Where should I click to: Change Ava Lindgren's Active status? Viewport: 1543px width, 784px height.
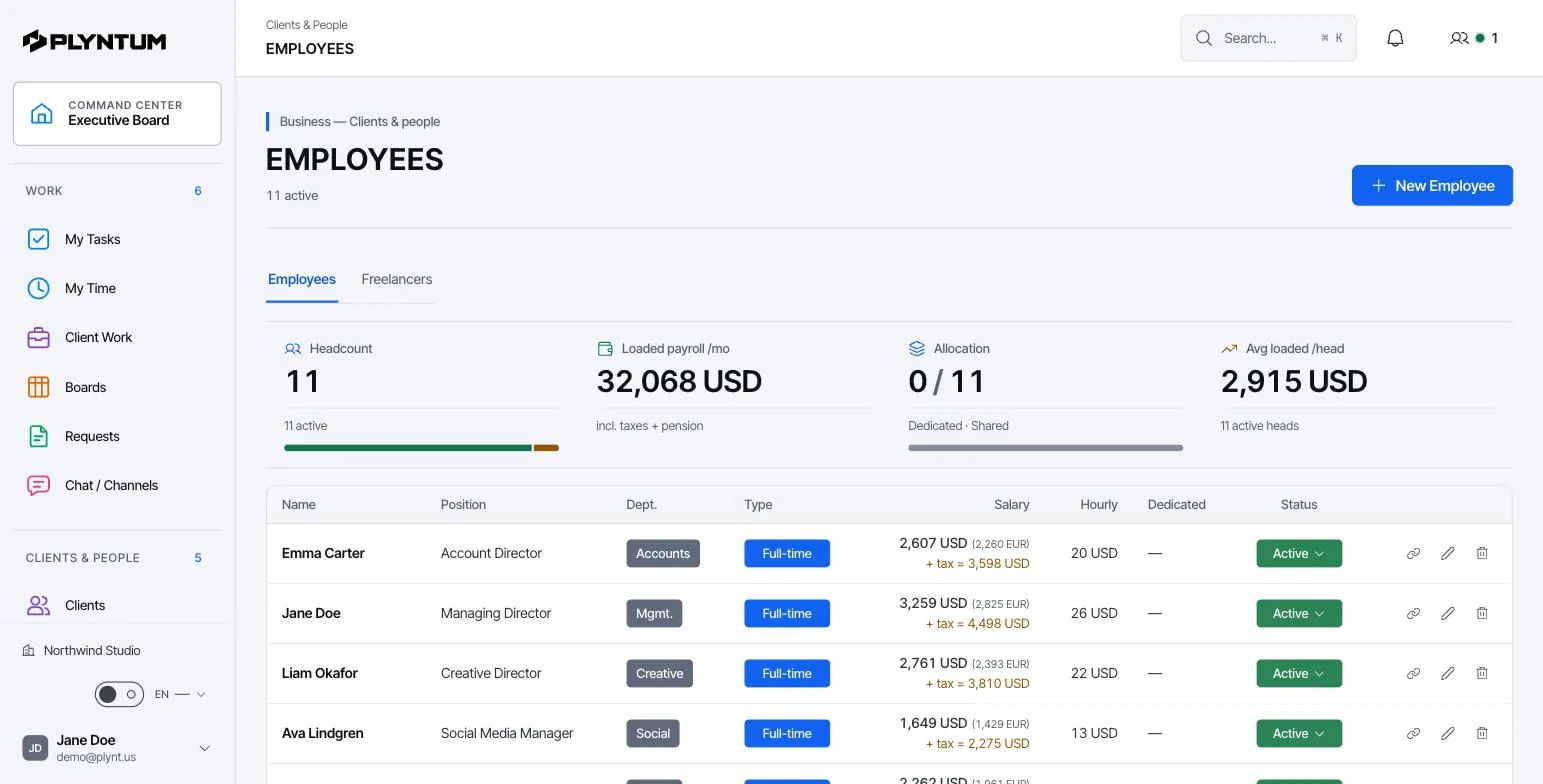coord(1298,733)
